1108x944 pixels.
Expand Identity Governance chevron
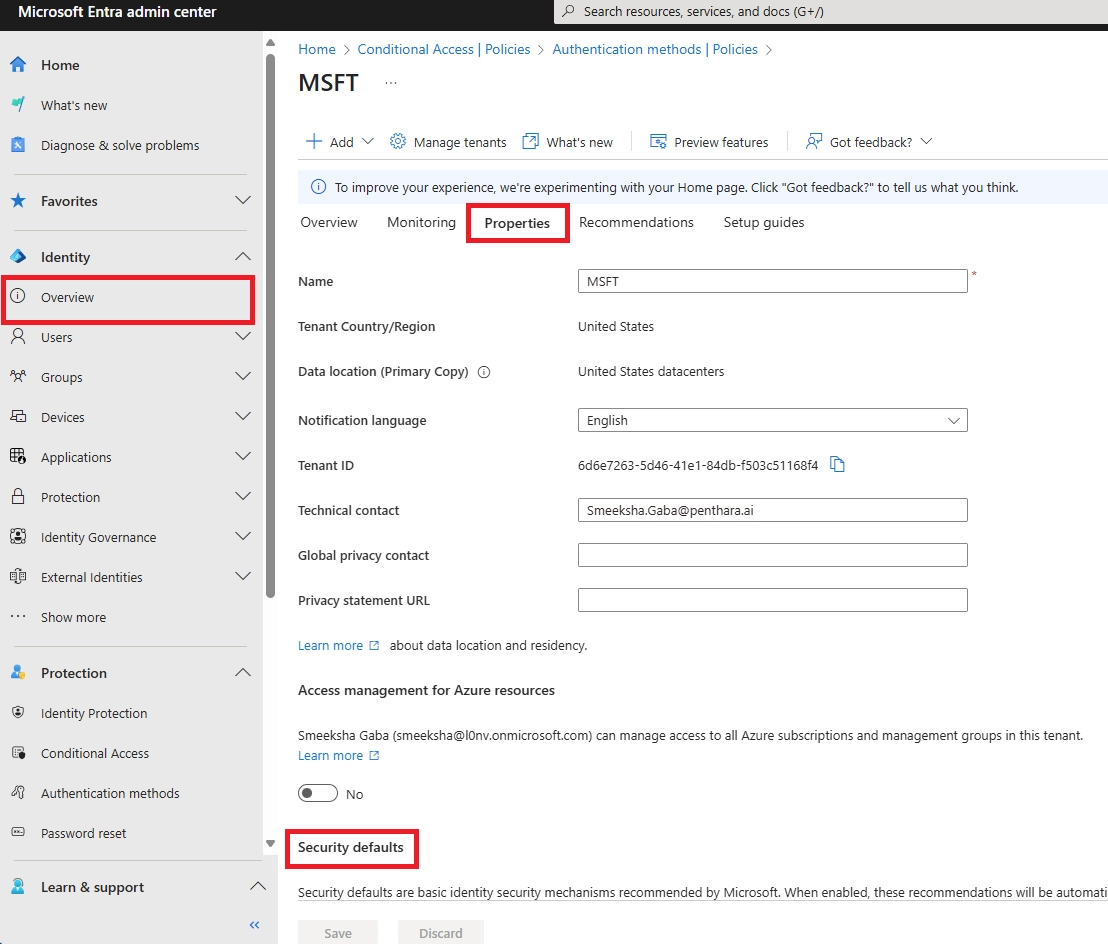coord(243,536)
